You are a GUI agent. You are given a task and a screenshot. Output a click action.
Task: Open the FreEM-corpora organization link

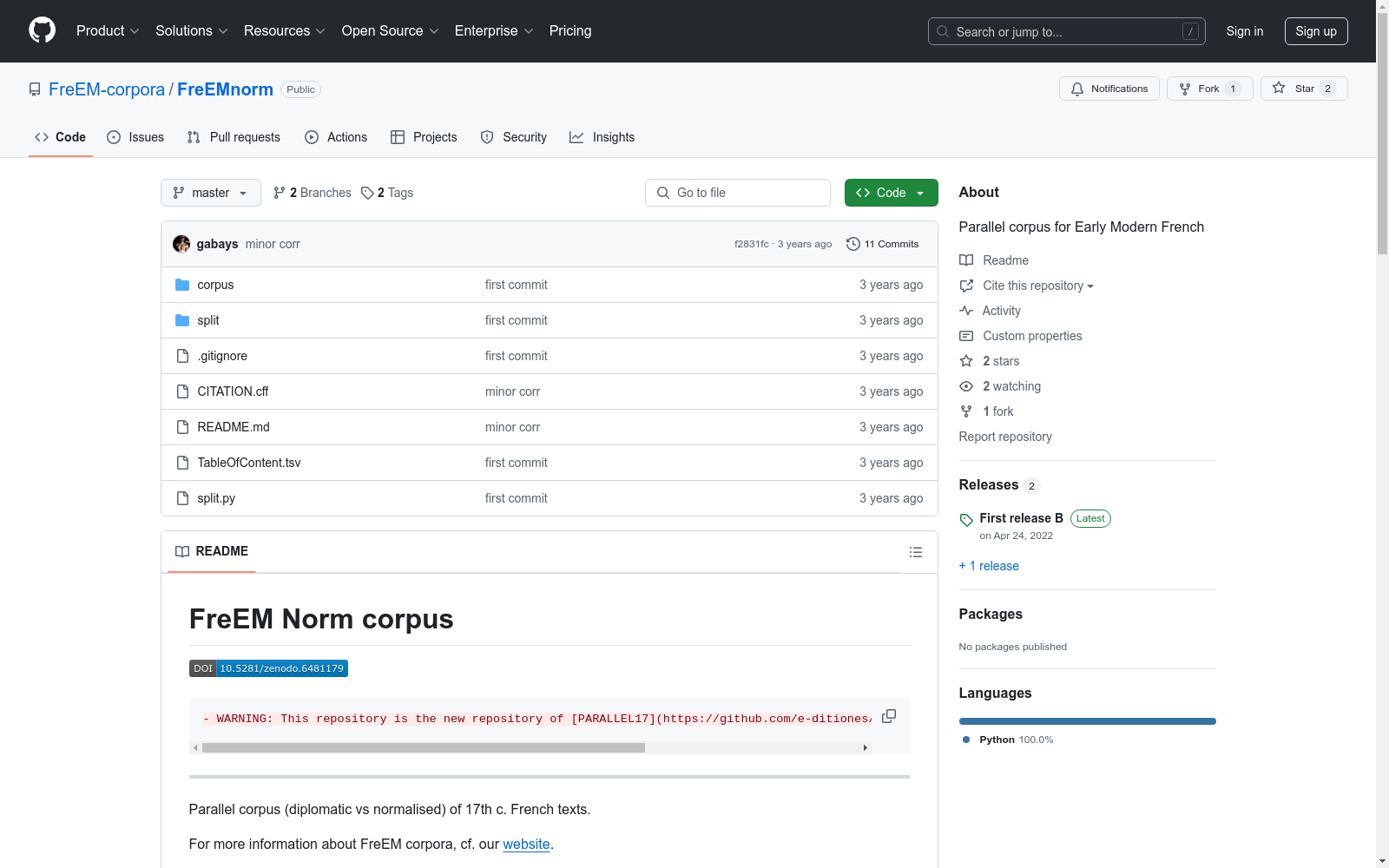tap(107, 89)
